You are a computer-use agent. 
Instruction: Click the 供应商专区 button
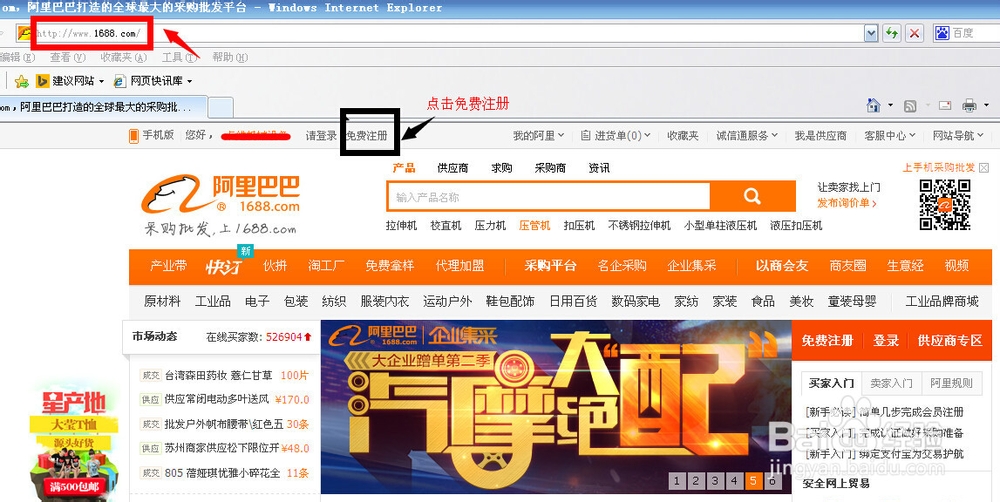tap(950, 341)
